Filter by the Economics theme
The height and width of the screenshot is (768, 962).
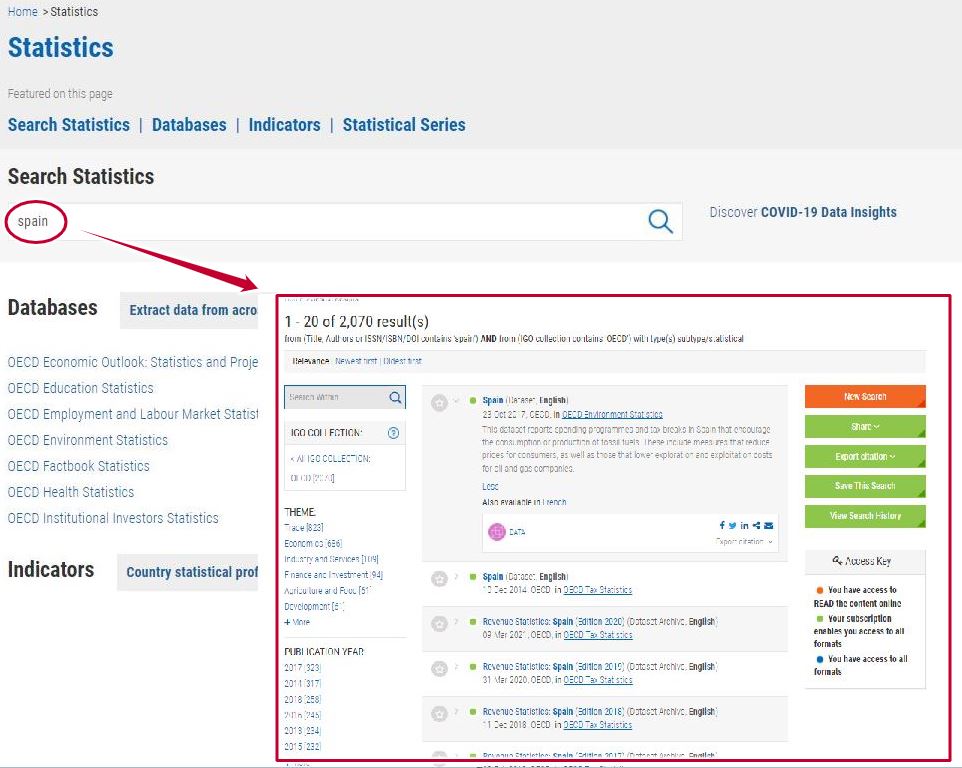pyautogui.click(x=313, y=543)
